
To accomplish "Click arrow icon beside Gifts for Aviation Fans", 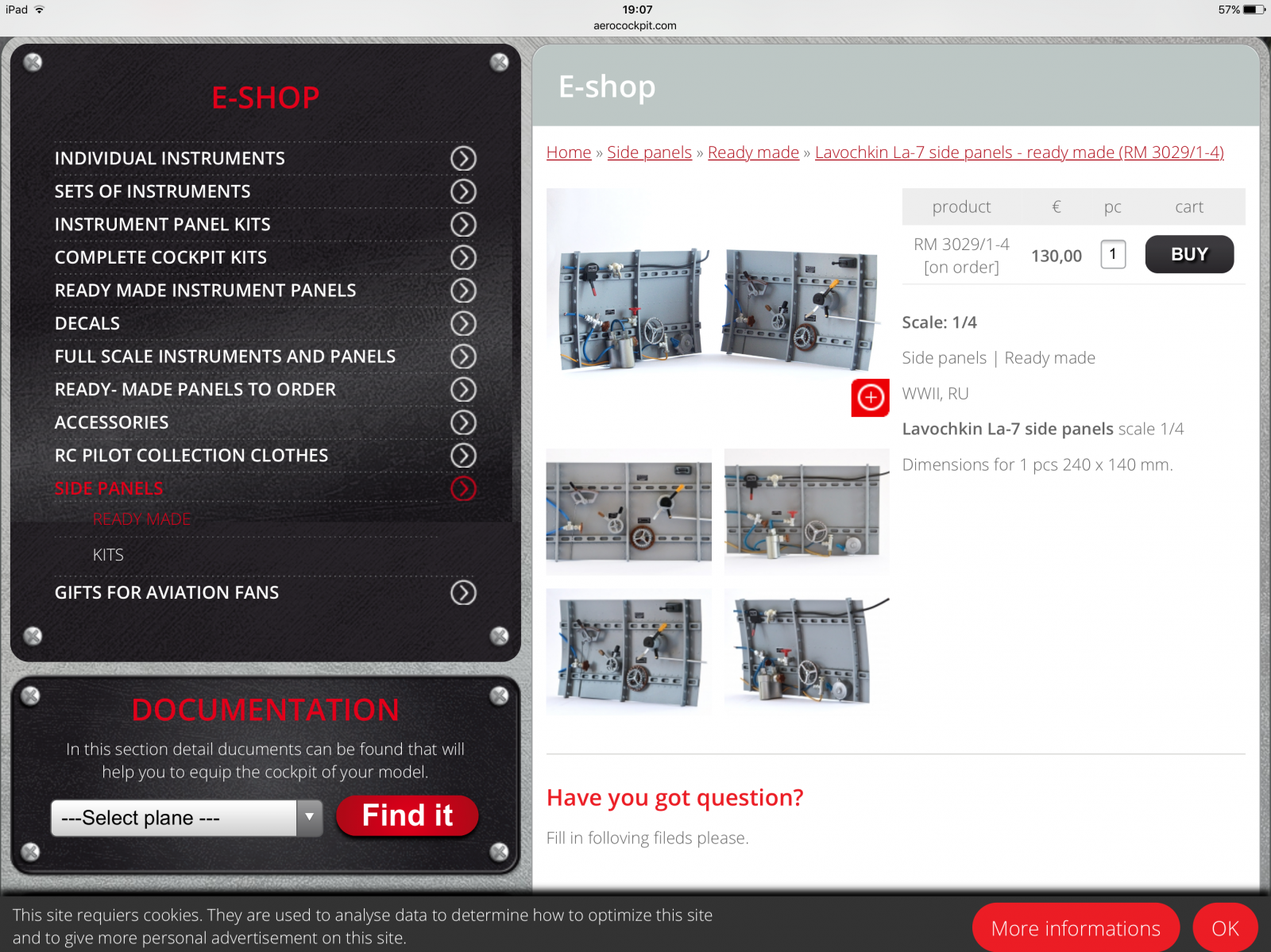I will click(463, 592).
